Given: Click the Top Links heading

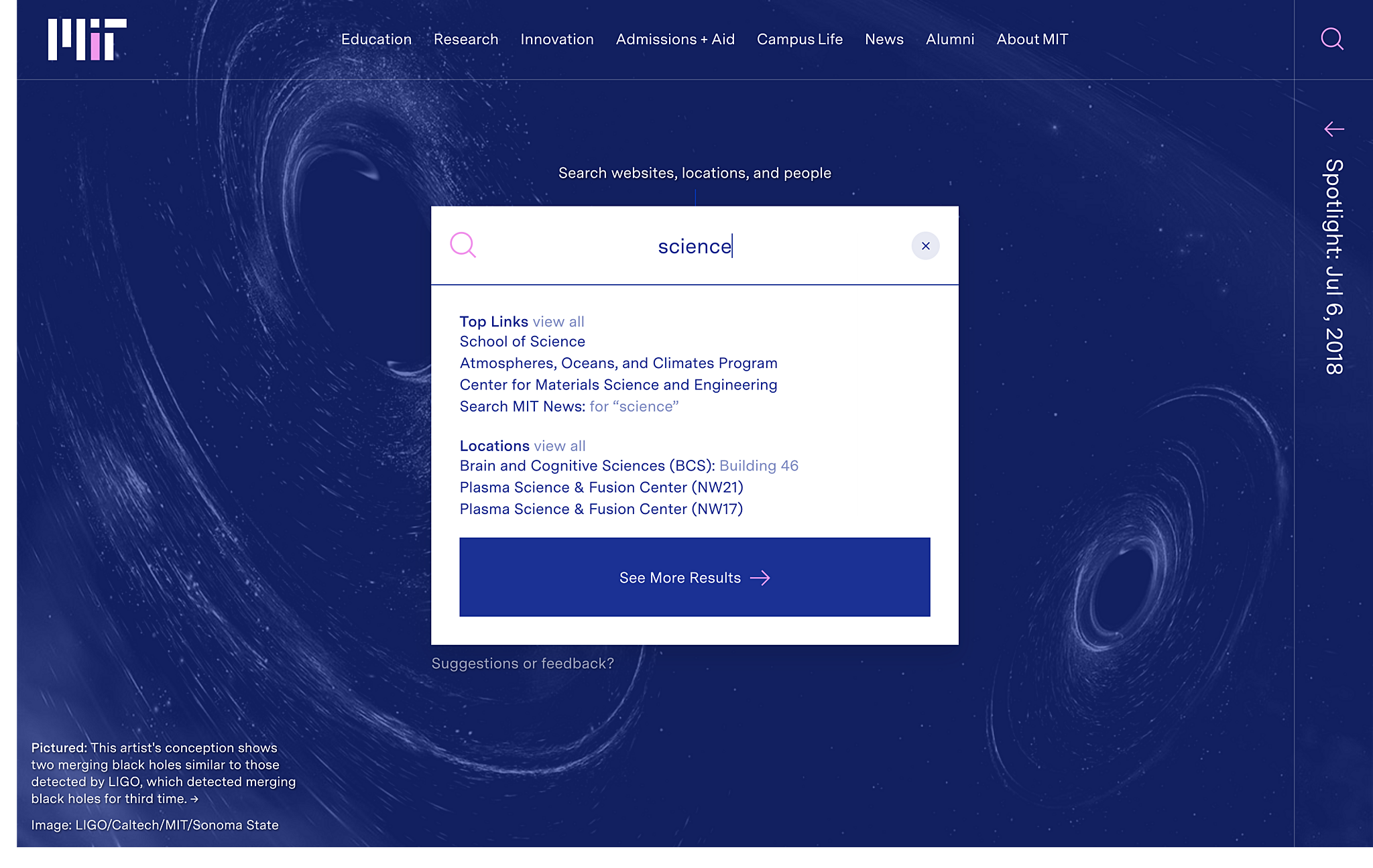Looking at the screenshot, I should coord(493,322).
